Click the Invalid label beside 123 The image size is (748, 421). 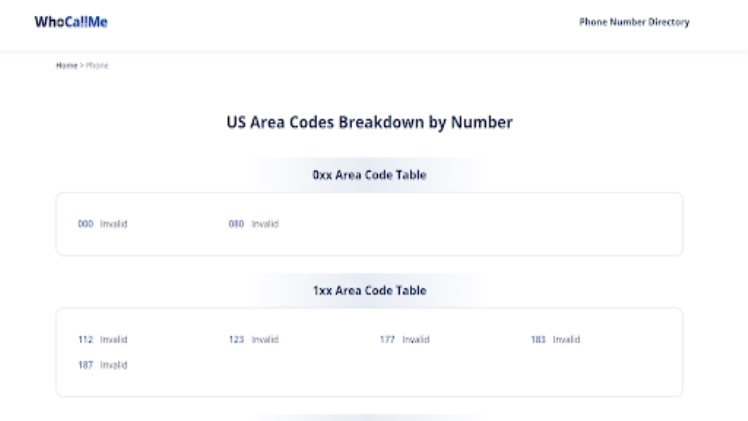pos(265,340)
